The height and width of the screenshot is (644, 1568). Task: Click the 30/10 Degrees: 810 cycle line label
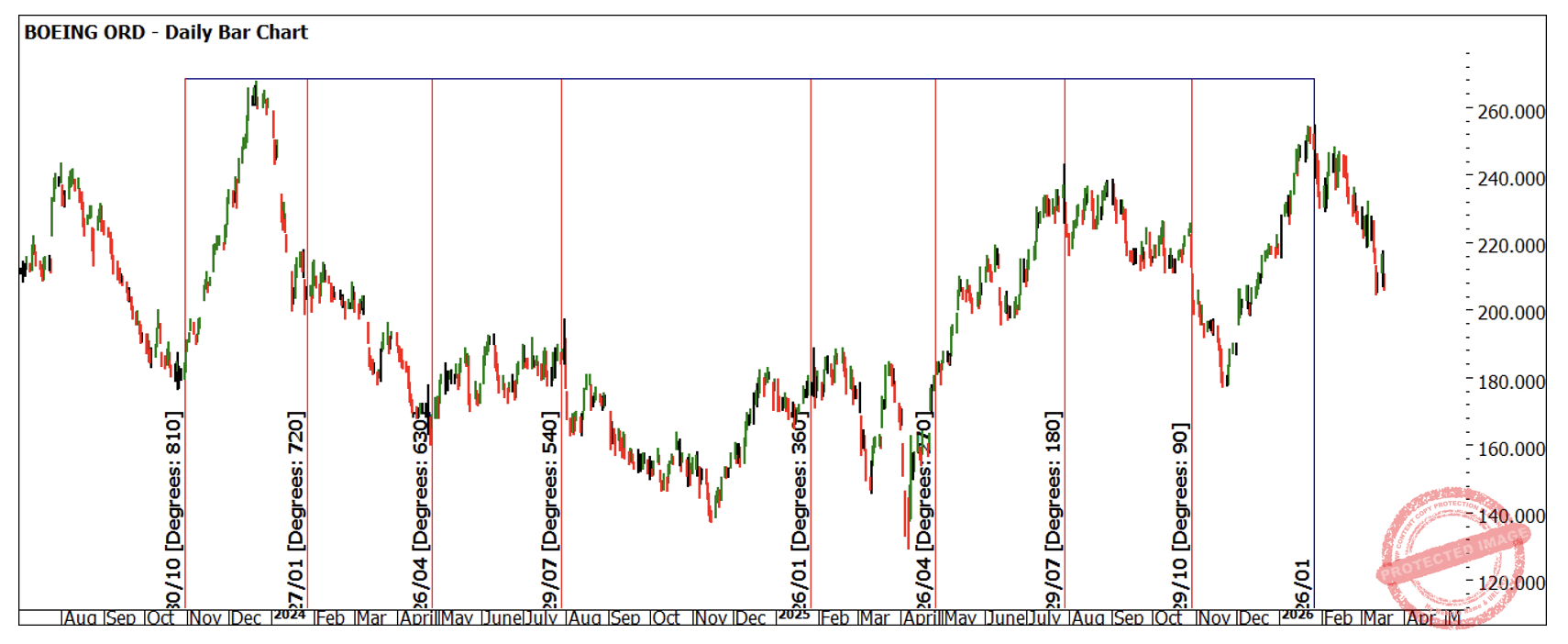(x=173, y=509)
